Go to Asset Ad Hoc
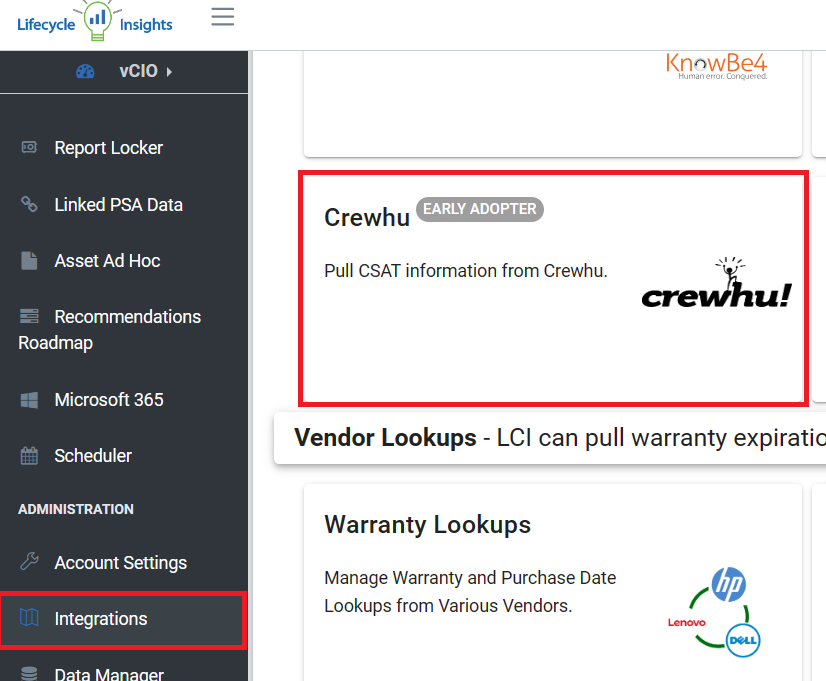Image resolution: width=826 pixels, height=681 pixels. [x=107, y=261]
